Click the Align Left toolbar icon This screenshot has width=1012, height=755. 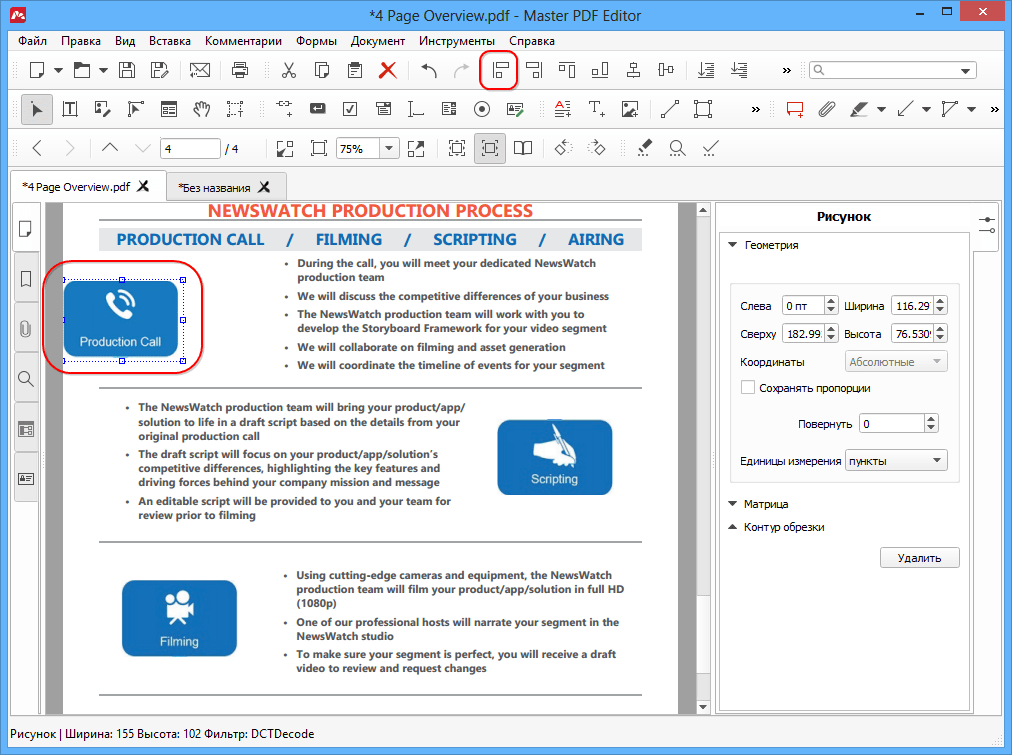click(x=500, y=70)
